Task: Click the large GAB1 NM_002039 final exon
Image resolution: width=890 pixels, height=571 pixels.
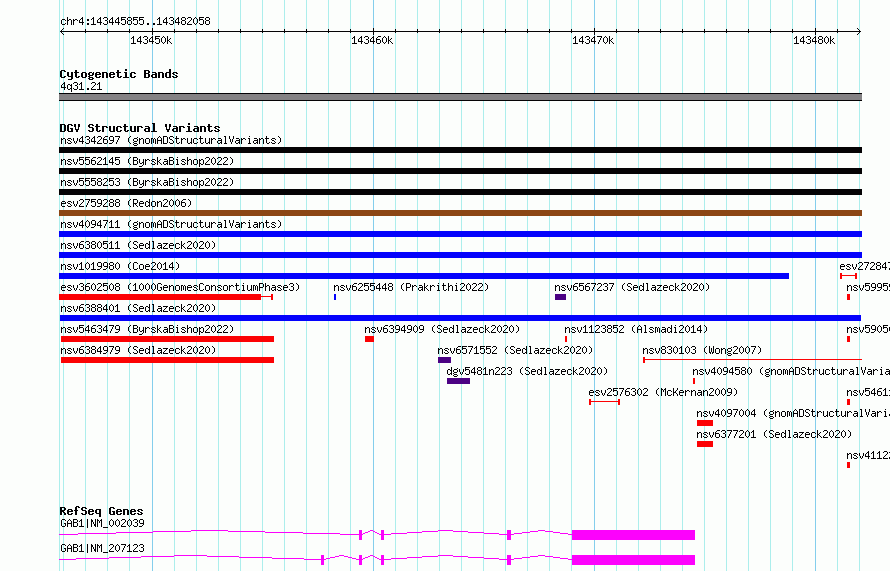Action: (633, 535)
